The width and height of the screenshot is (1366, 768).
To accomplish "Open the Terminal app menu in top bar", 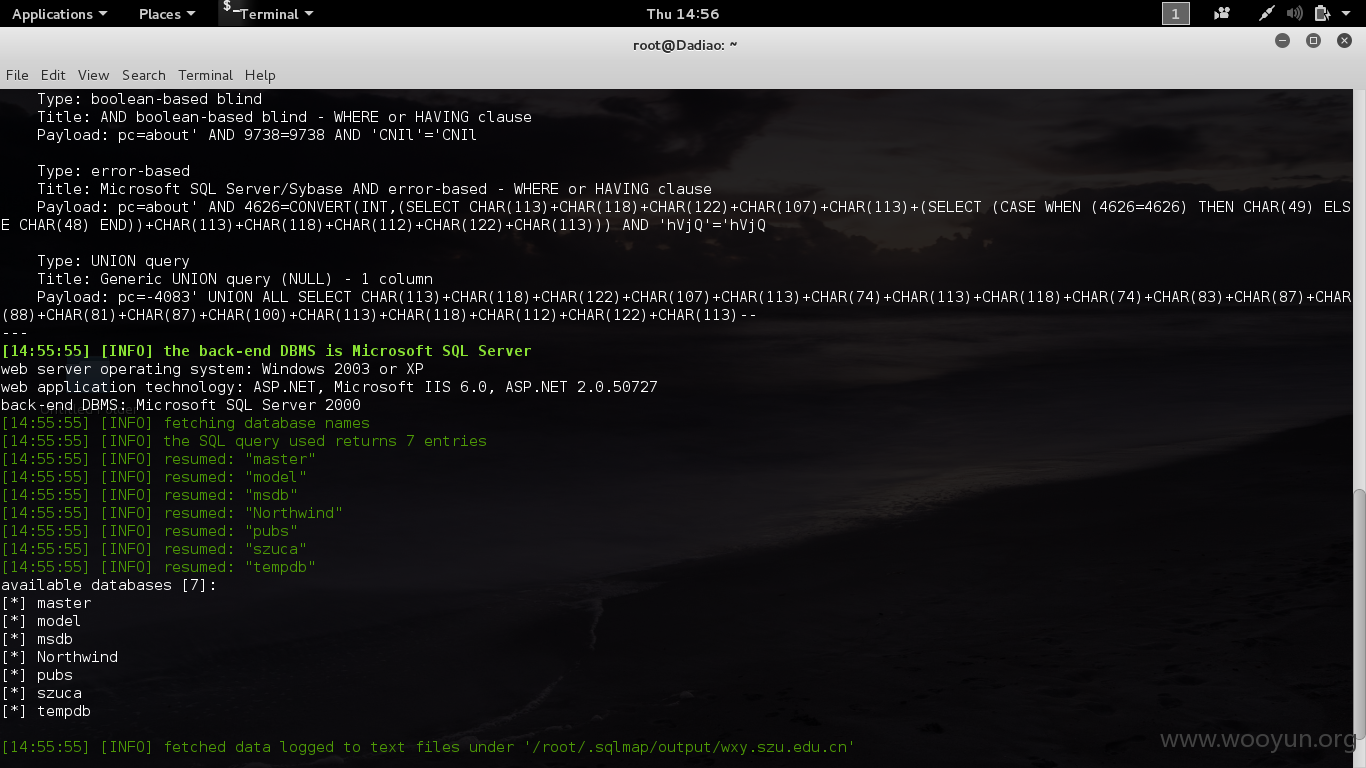I will tap(277, 14).
